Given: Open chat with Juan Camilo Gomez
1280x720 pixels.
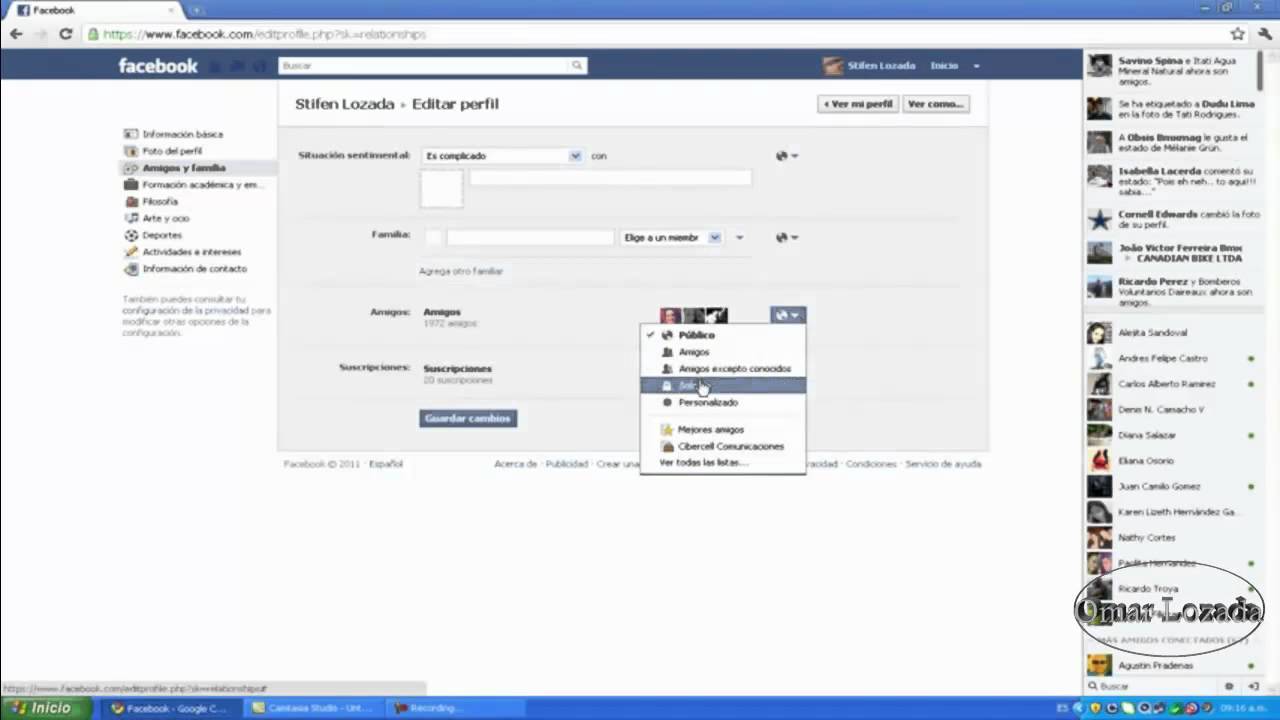Looking at the screenshot, I should click(1171, 487).
